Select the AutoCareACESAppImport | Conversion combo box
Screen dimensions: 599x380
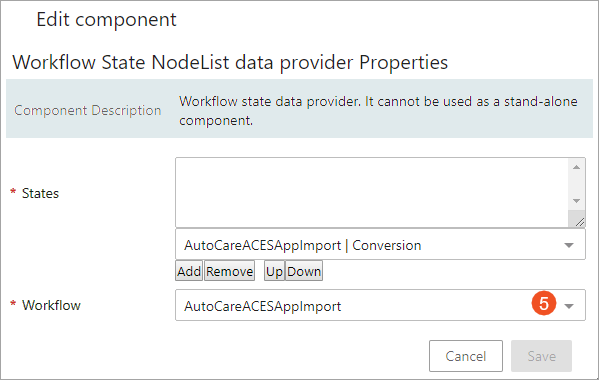pyautogui.click(x=380, y=245)
